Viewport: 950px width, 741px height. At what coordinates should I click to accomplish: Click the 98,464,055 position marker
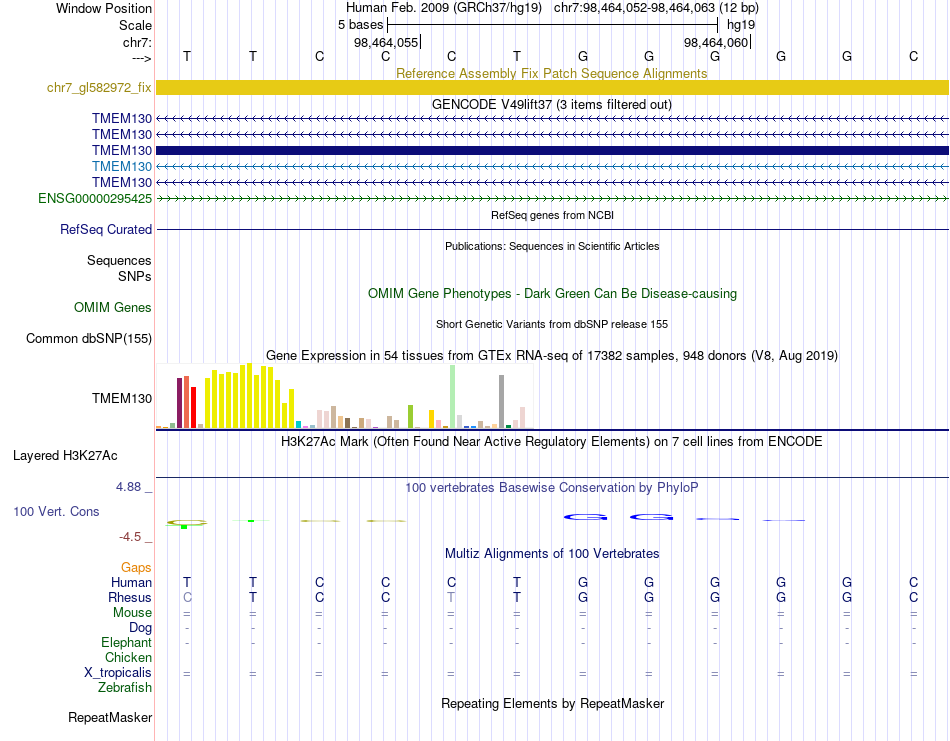(x=387, y=42)
